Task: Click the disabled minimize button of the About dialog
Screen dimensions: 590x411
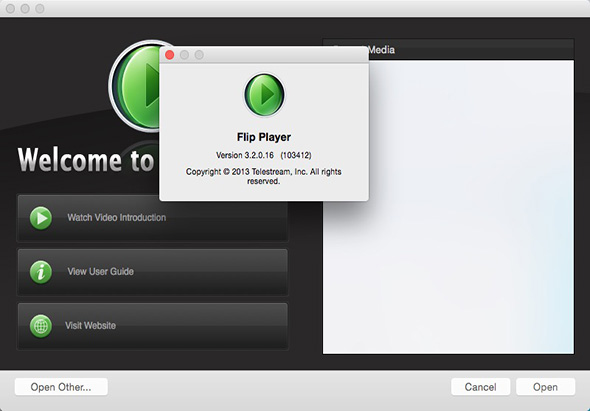Action: click(x=184, y=55)
